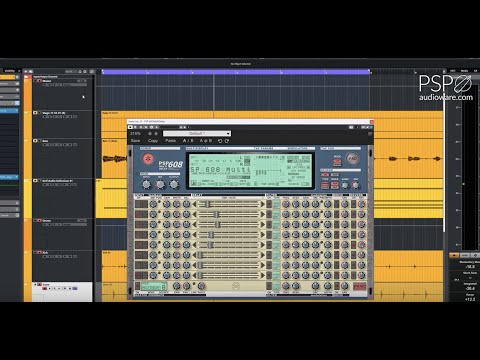Image resolution: width=480 pixels, height=360 pixels.
Task: Click the yellow button on the Bass track
Action: coord(35,141)
